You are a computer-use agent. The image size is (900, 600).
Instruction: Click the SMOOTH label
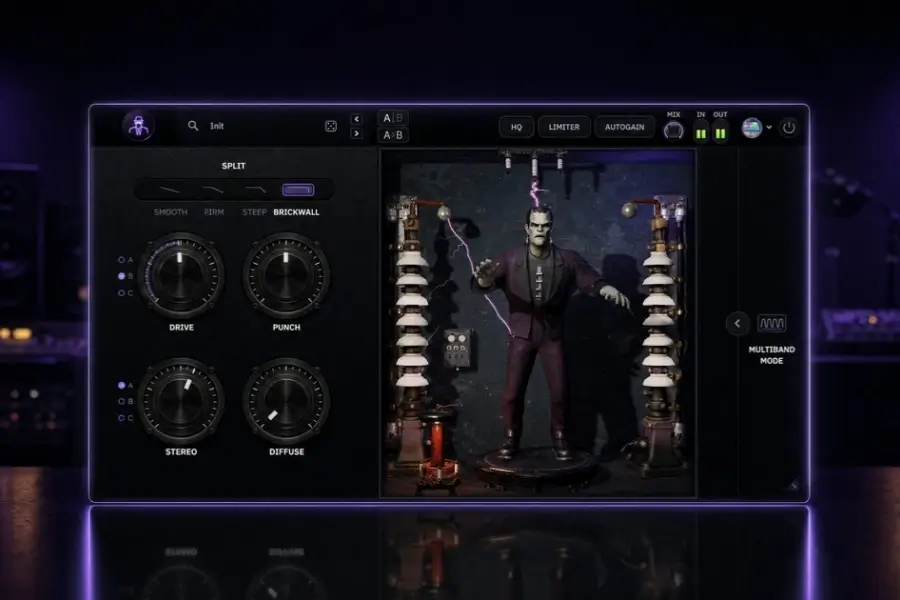point(170,212)
